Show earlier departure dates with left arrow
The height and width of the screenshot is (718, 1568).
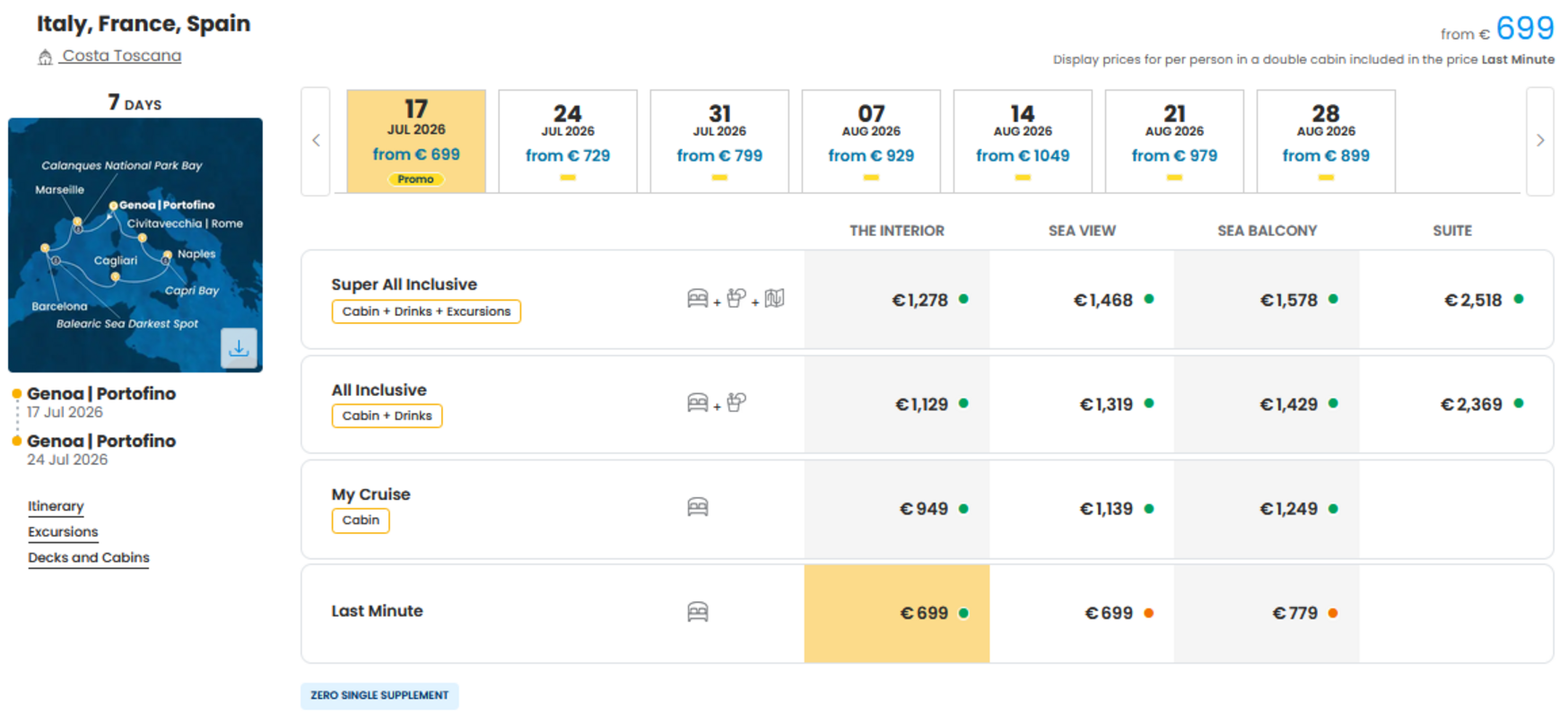pos(316,141)
